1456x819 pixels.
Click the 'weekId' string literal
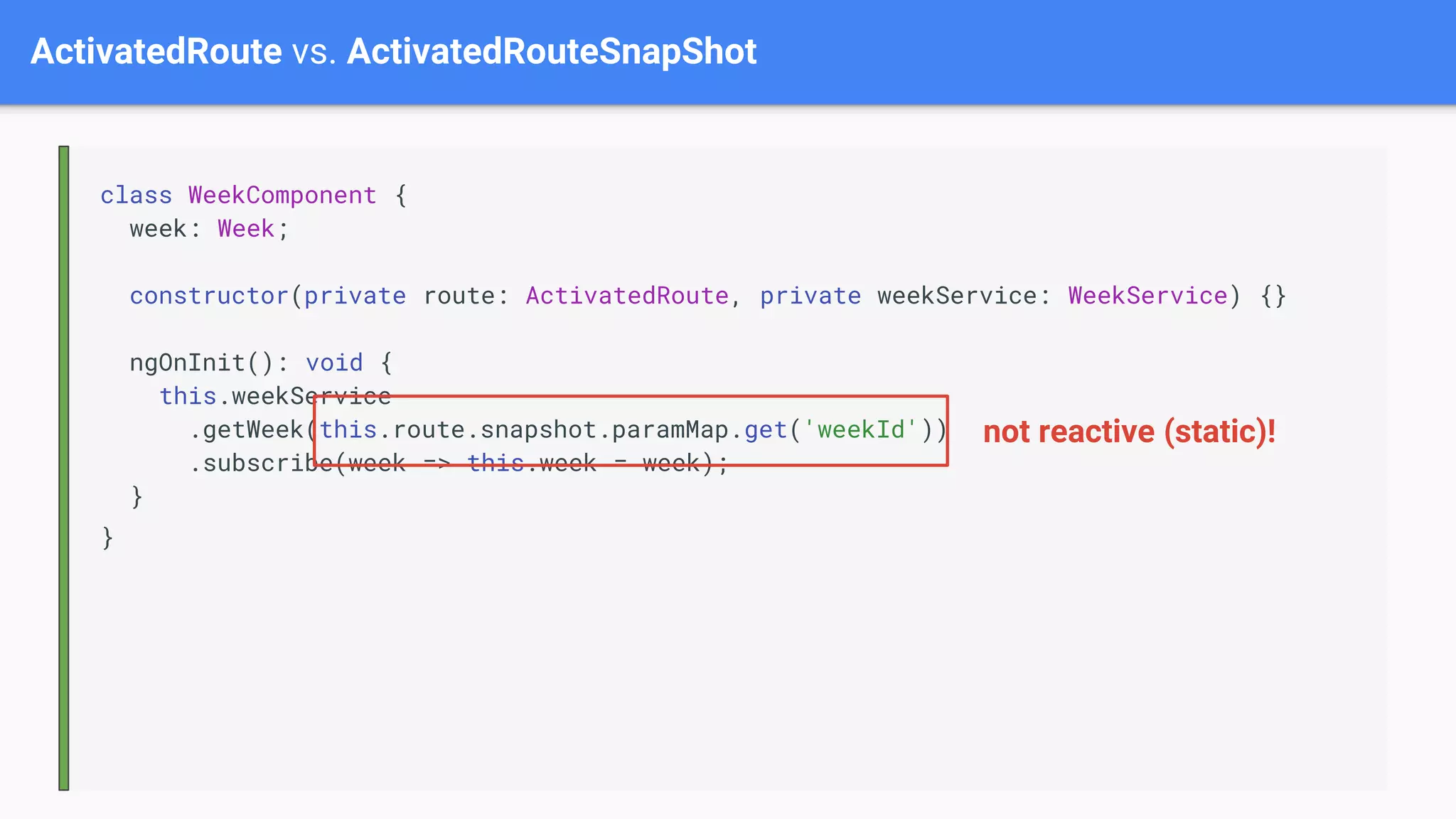[x=861, y=430]
